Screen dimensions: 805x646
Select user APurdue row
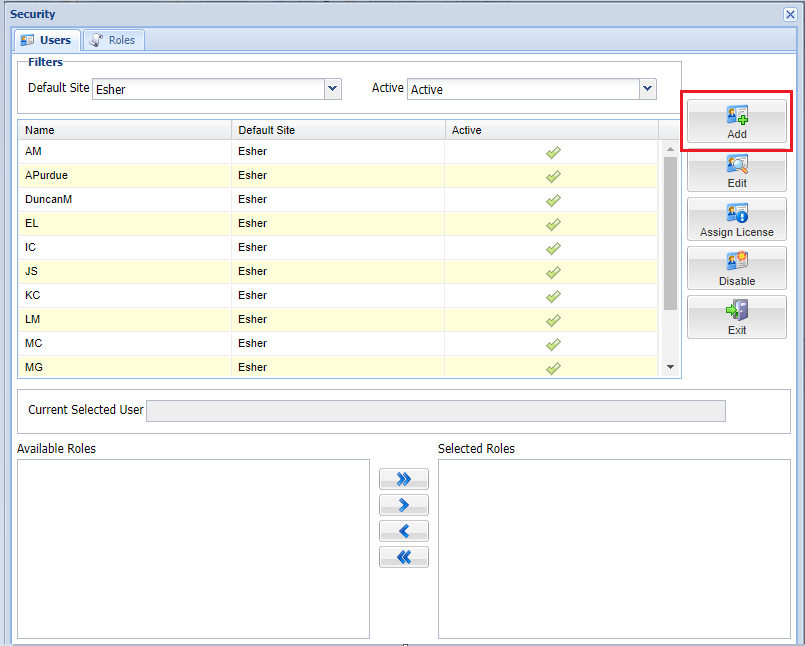pos(338,176)
